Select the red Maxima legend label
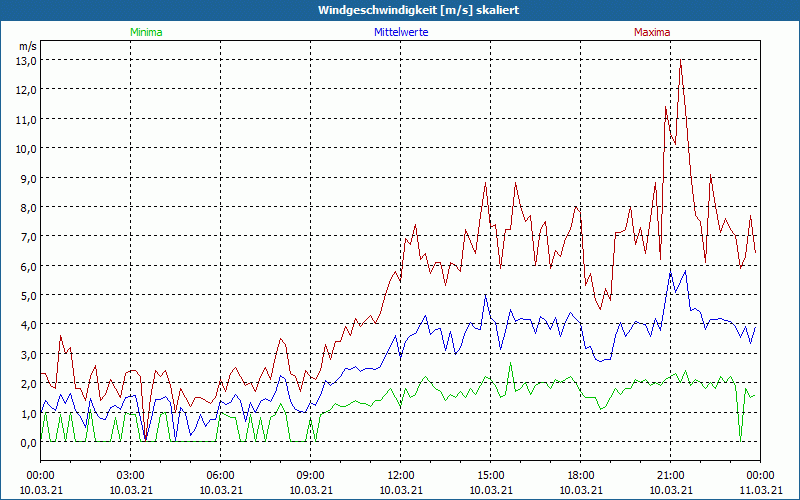 tap(652, 32)
